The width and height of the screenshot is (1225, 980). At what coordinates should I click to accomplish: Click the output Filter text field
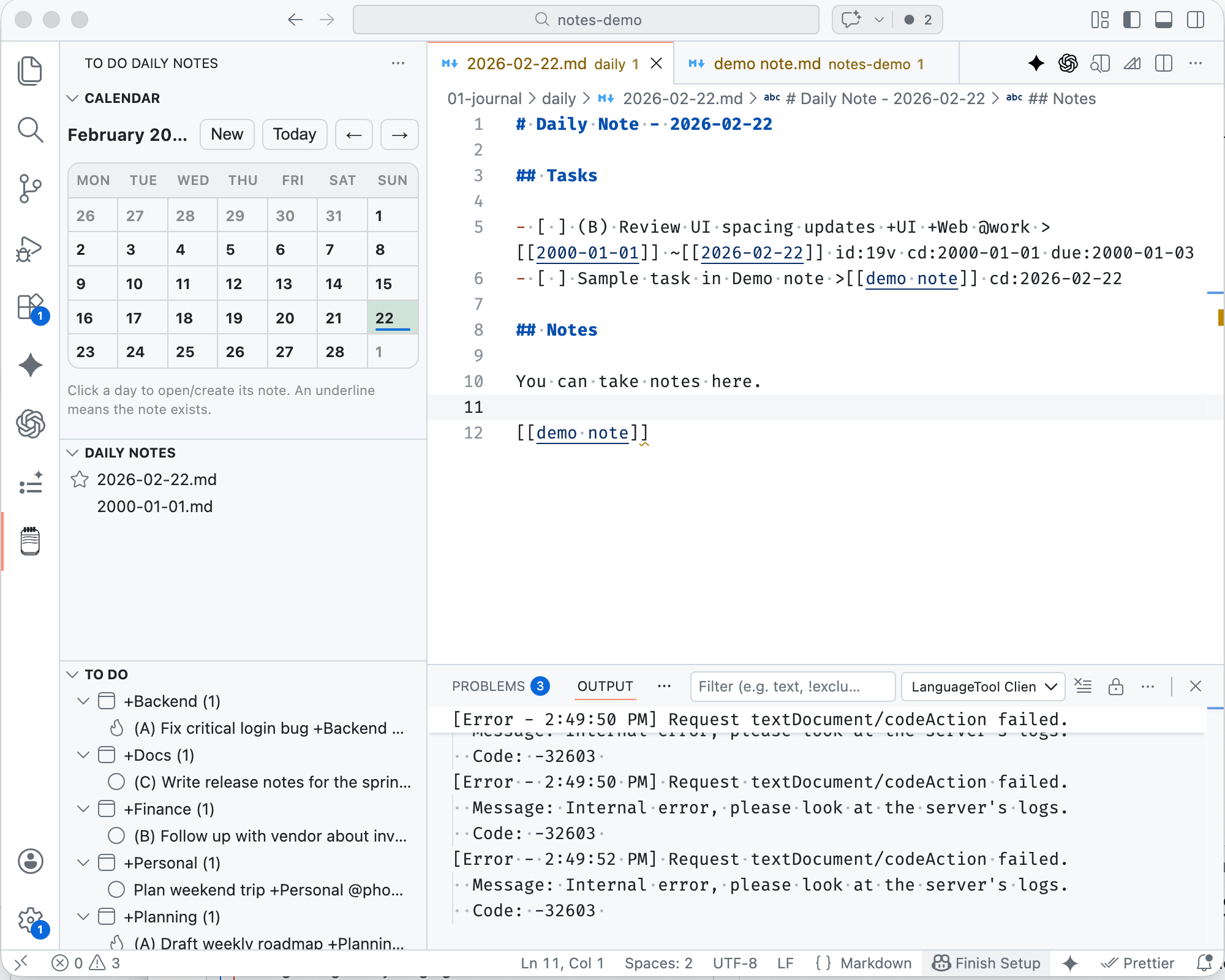(792, 687)
